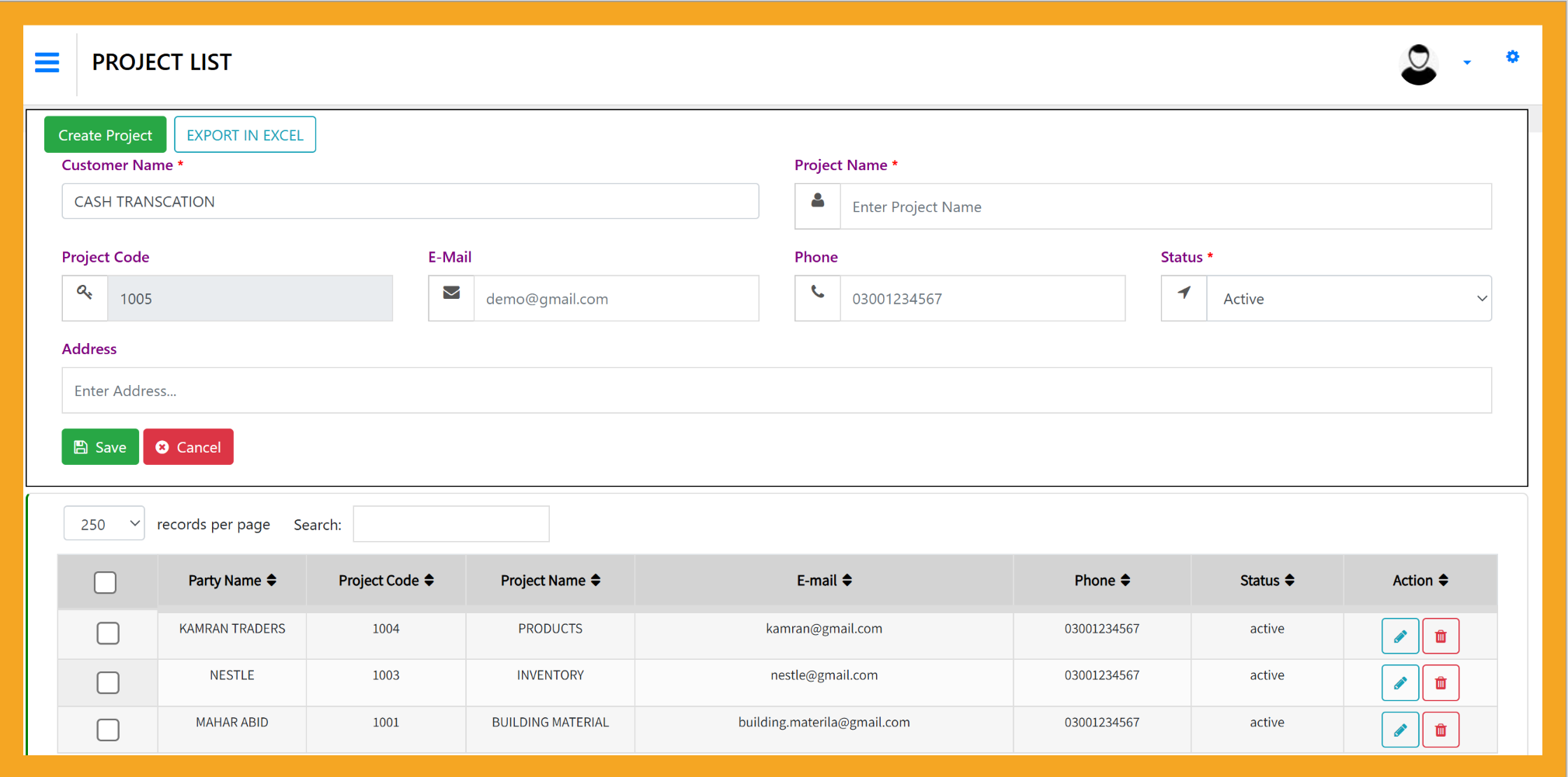This screenshot has height=777, width=1568.
Task: Click EXPORT IN EXCEL button
Action: tap(245, 135)
